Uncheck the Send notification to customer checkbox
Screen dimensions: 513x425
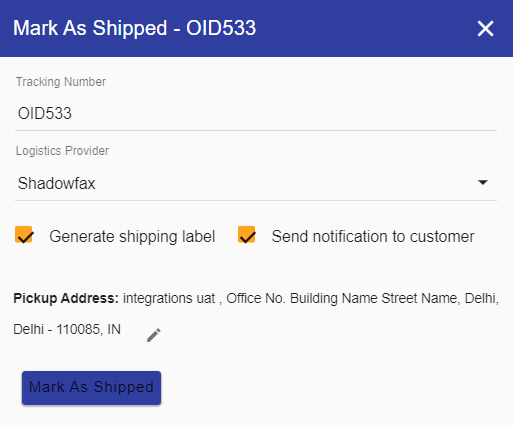pyautogui.click(x=247, y=235)
